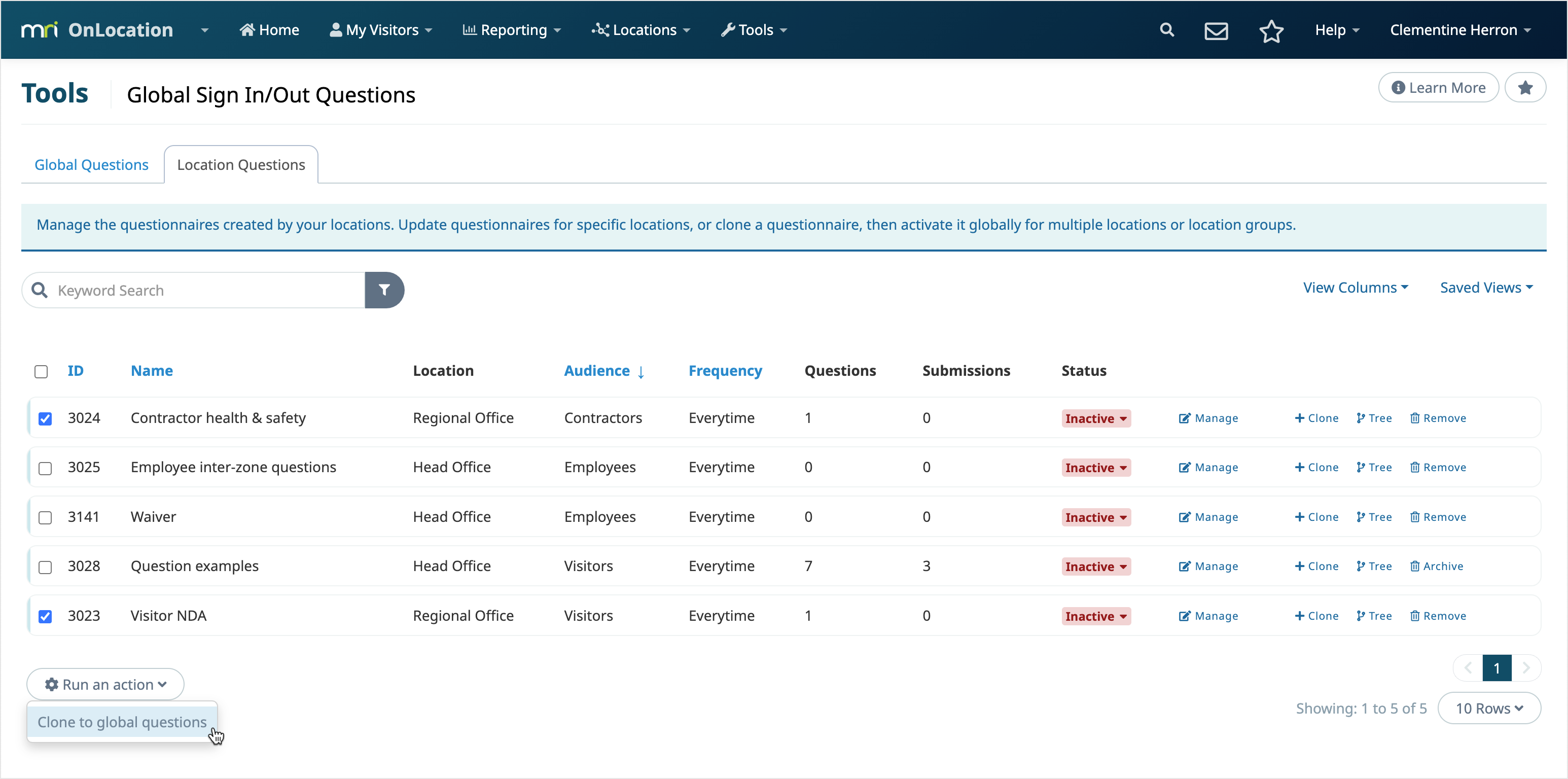Screen dimensions: 1568x779
Task: Clone the Contractor health & safety questionnaire
Action: pos(1316,418)
